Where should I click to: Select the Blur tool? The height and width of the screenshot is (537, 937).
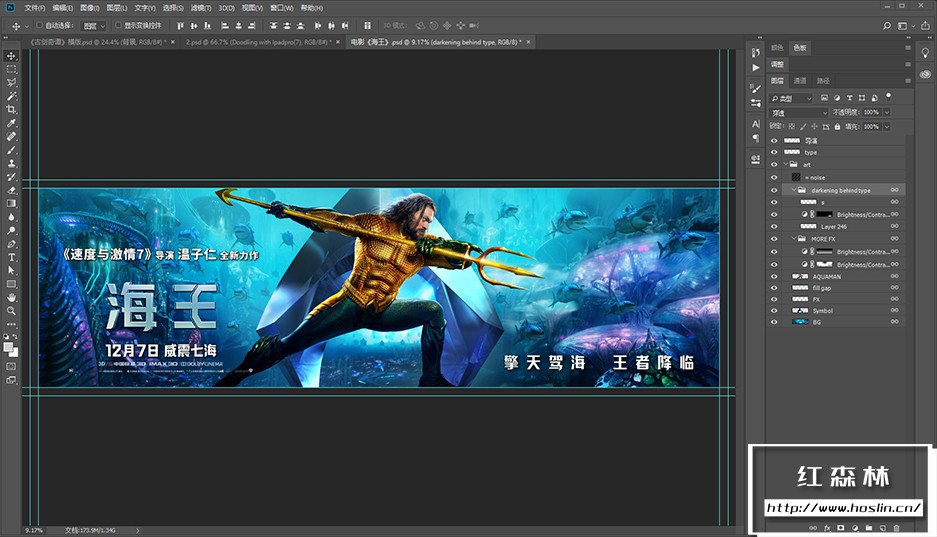[11, 217]
